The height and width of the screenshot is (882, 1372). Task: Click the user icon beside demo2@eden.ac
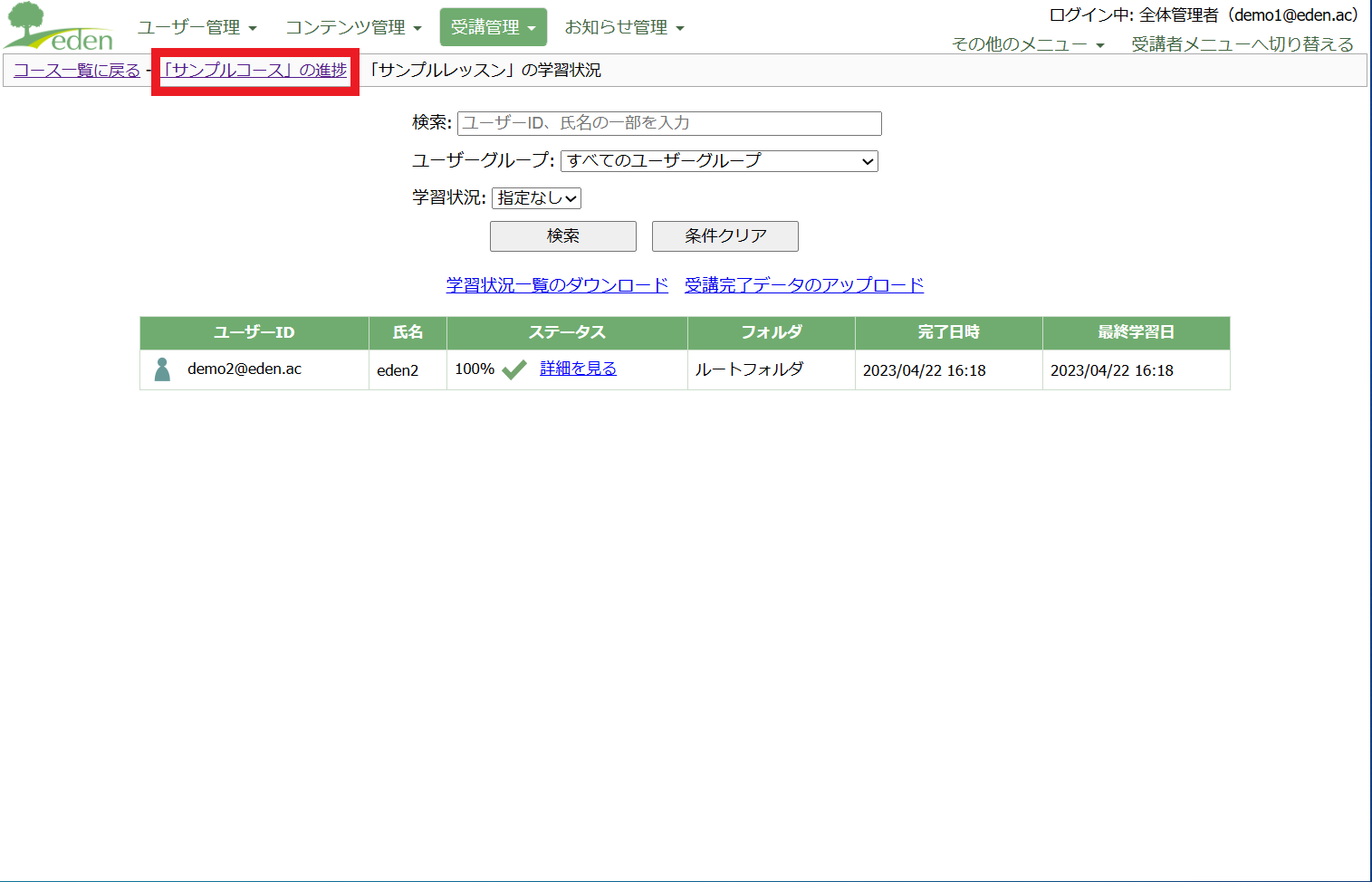point(162,369)
